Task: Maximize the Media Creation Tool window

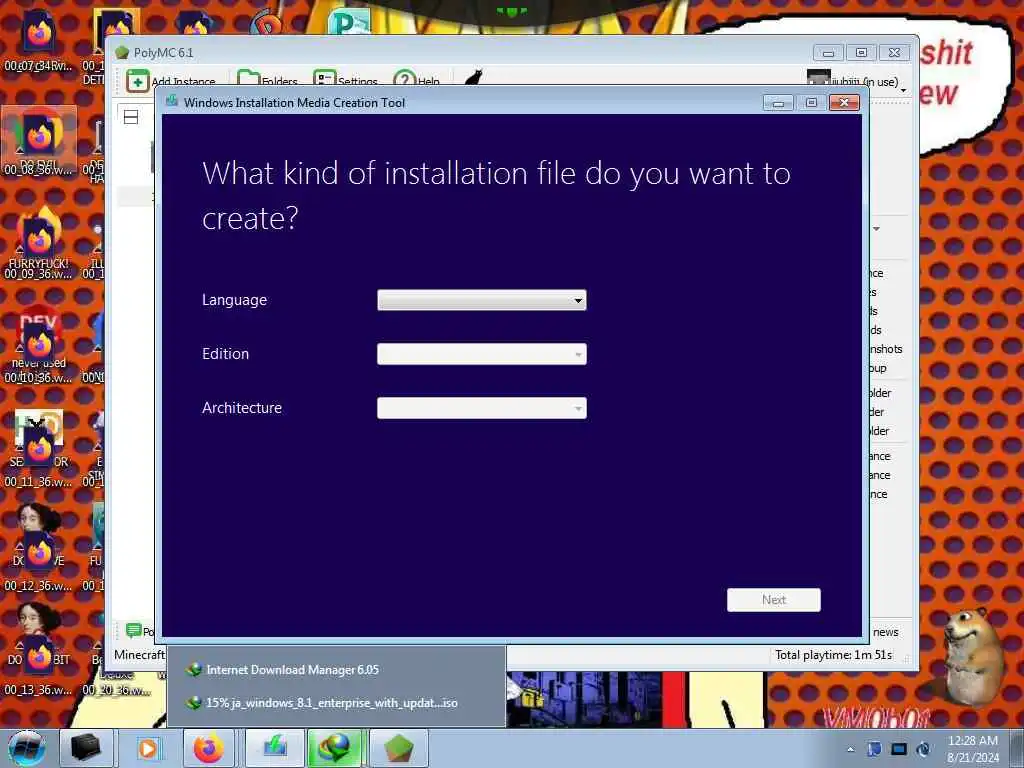Action: (x=811, y=103)
